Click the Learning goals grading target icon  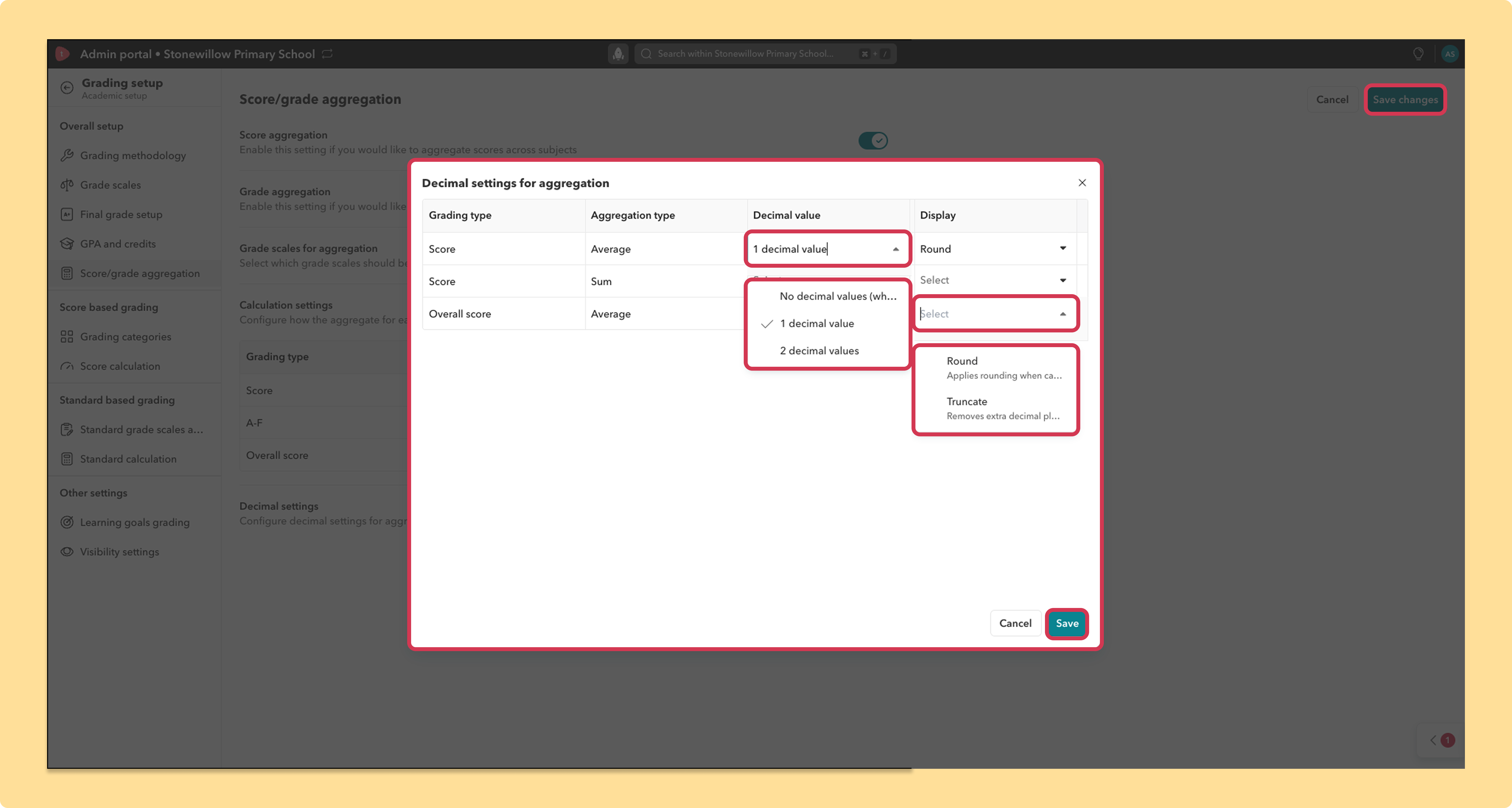(67, 522)
